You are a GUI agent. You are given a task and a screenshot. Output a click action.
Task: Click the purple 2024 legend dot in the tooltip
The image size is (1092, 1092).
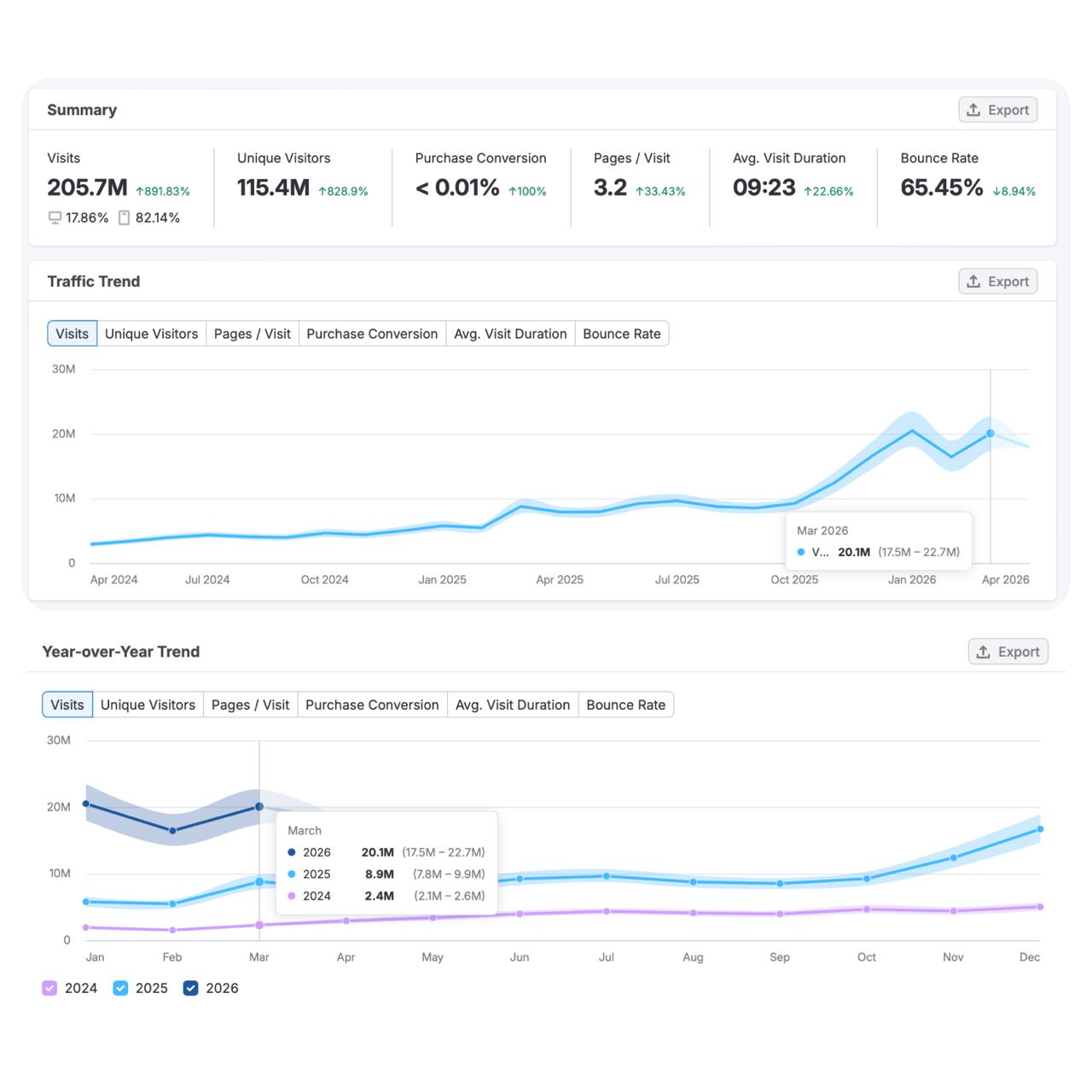coord(291,896)
